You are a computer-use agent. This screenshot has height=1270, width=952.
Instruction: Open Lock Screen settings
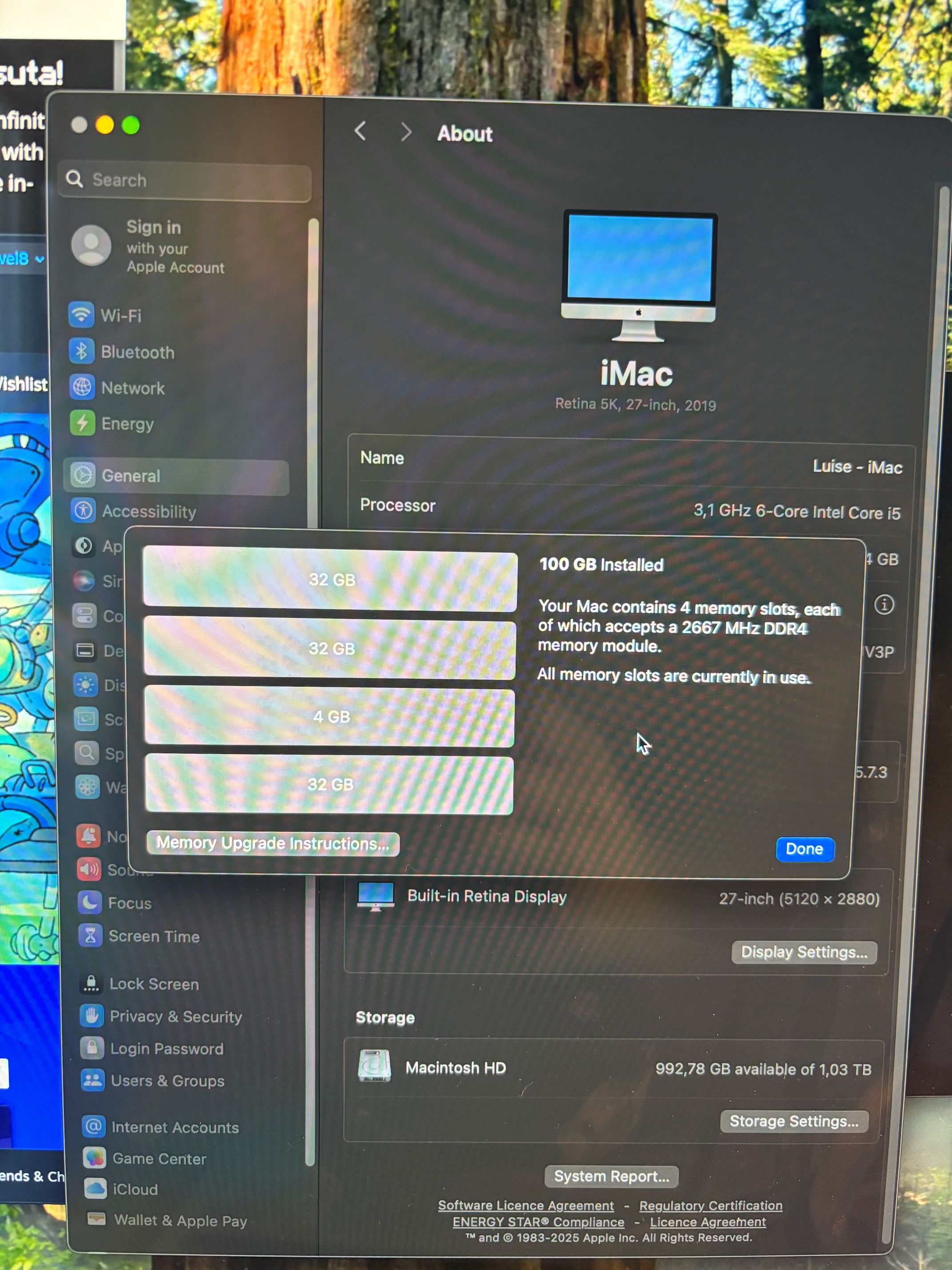pyautogui.click(x=154, y=984)
